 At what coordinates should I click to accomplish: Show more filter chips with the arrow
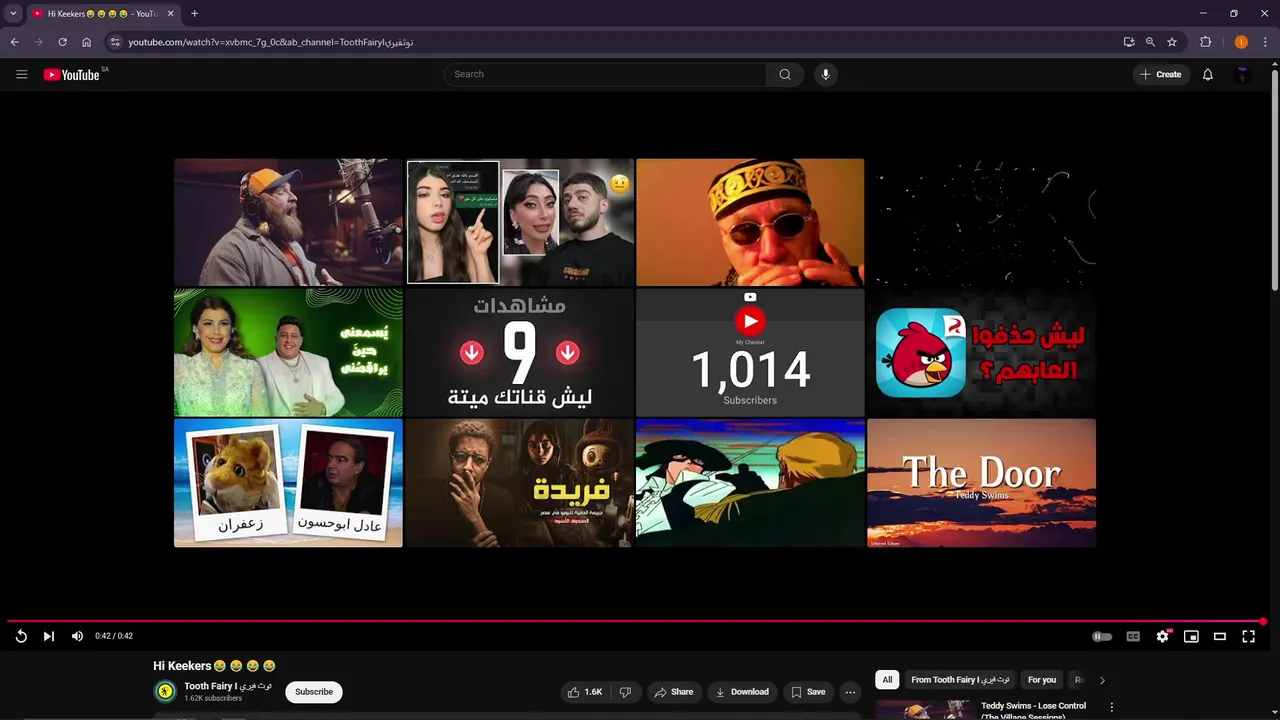[1102, 680]
